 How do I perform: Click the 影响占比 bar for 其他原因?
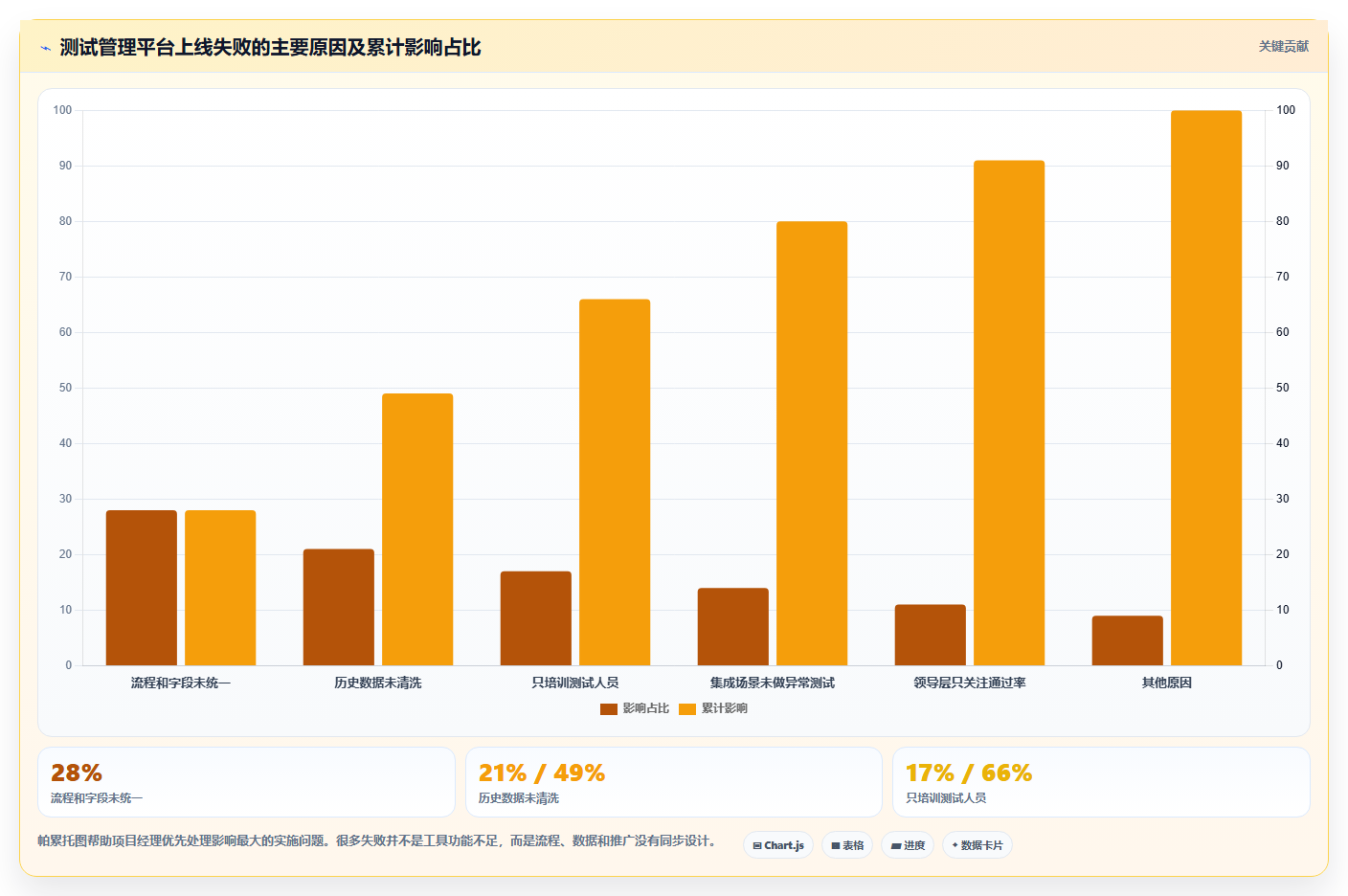click(1128, 640)
